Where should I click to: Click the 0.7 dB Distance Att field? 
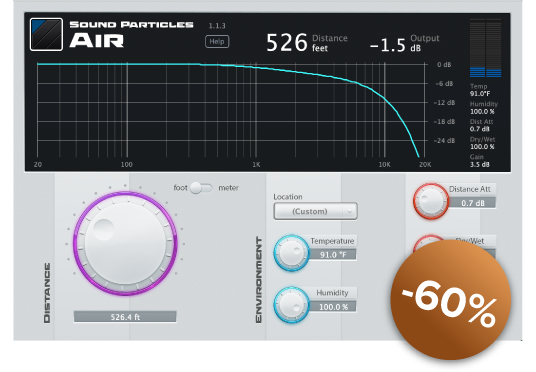(472, 203)
